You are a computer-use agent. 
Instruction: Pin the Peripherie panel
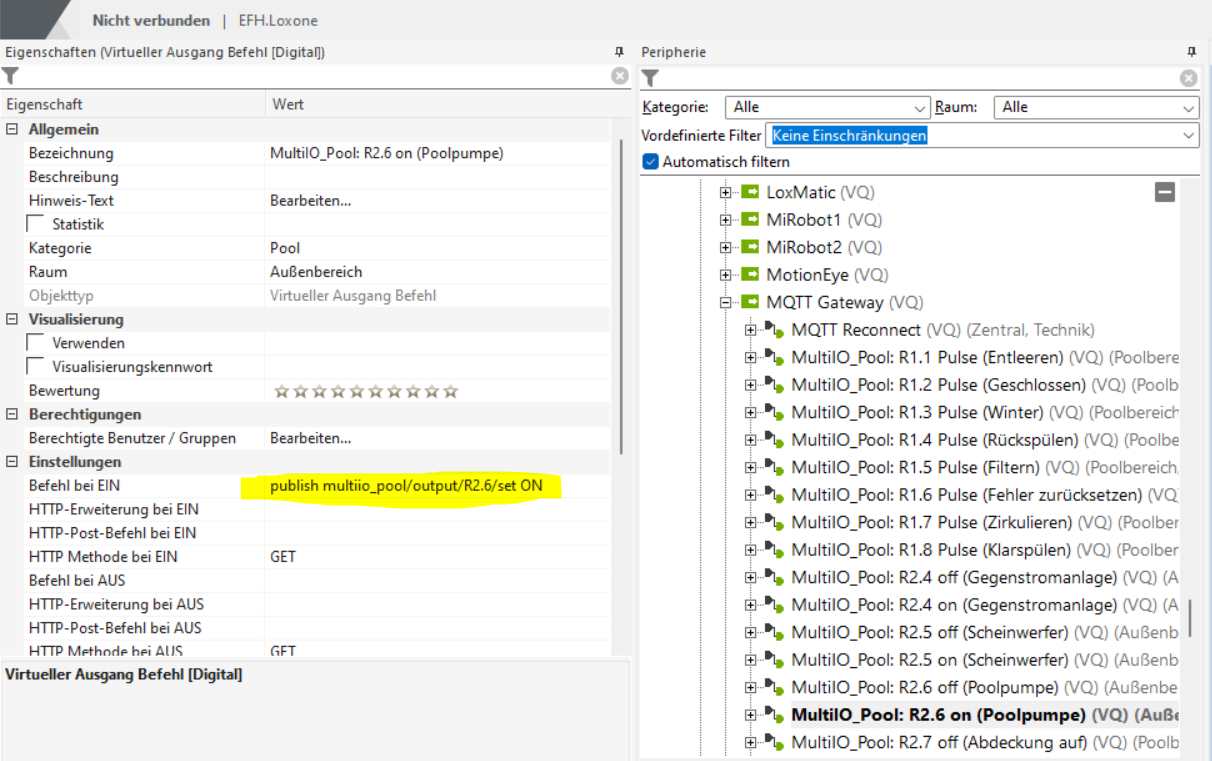tap(1191, 52)
